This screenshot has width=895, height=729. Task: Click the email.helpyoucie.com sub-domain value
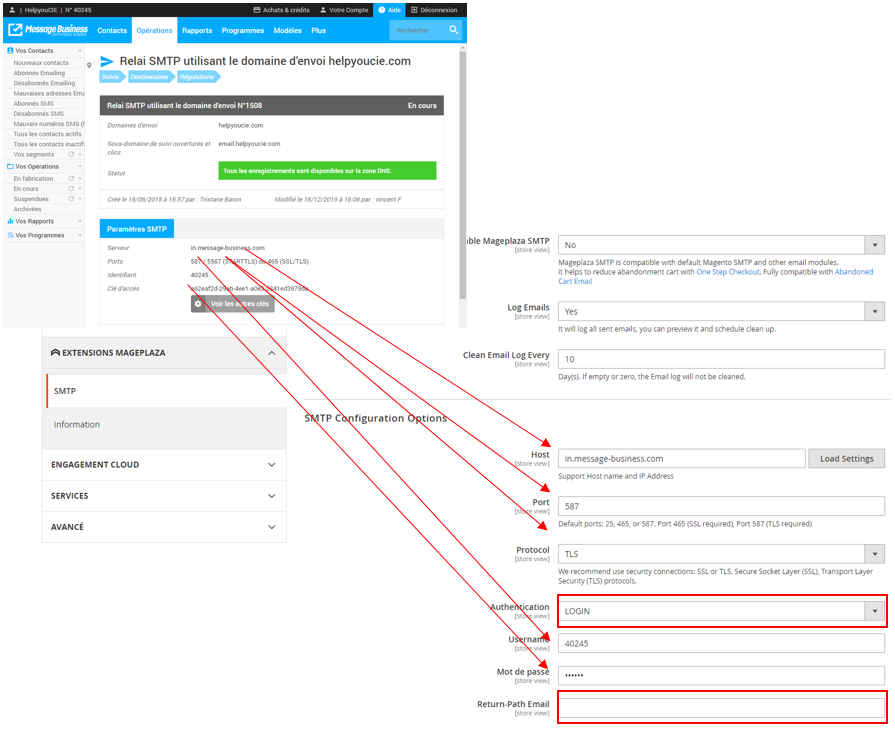tap(249, 144)
